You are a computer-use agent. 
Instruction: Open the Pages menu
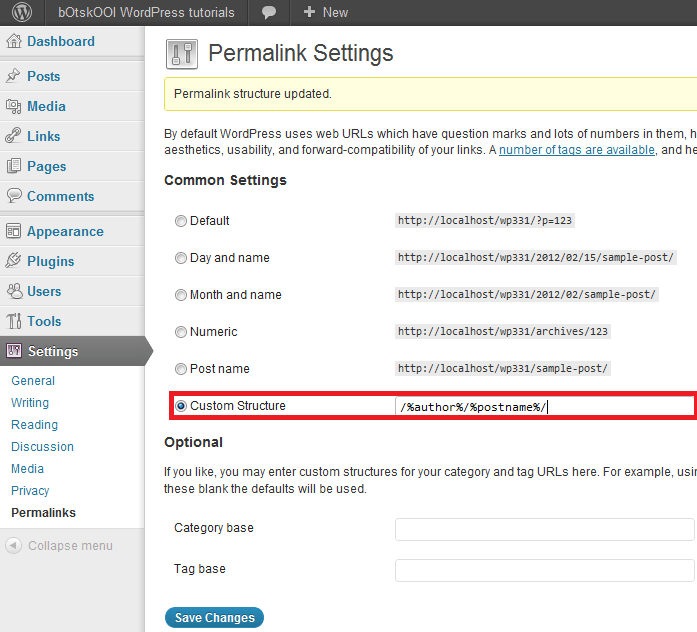[x=47, y=166]
